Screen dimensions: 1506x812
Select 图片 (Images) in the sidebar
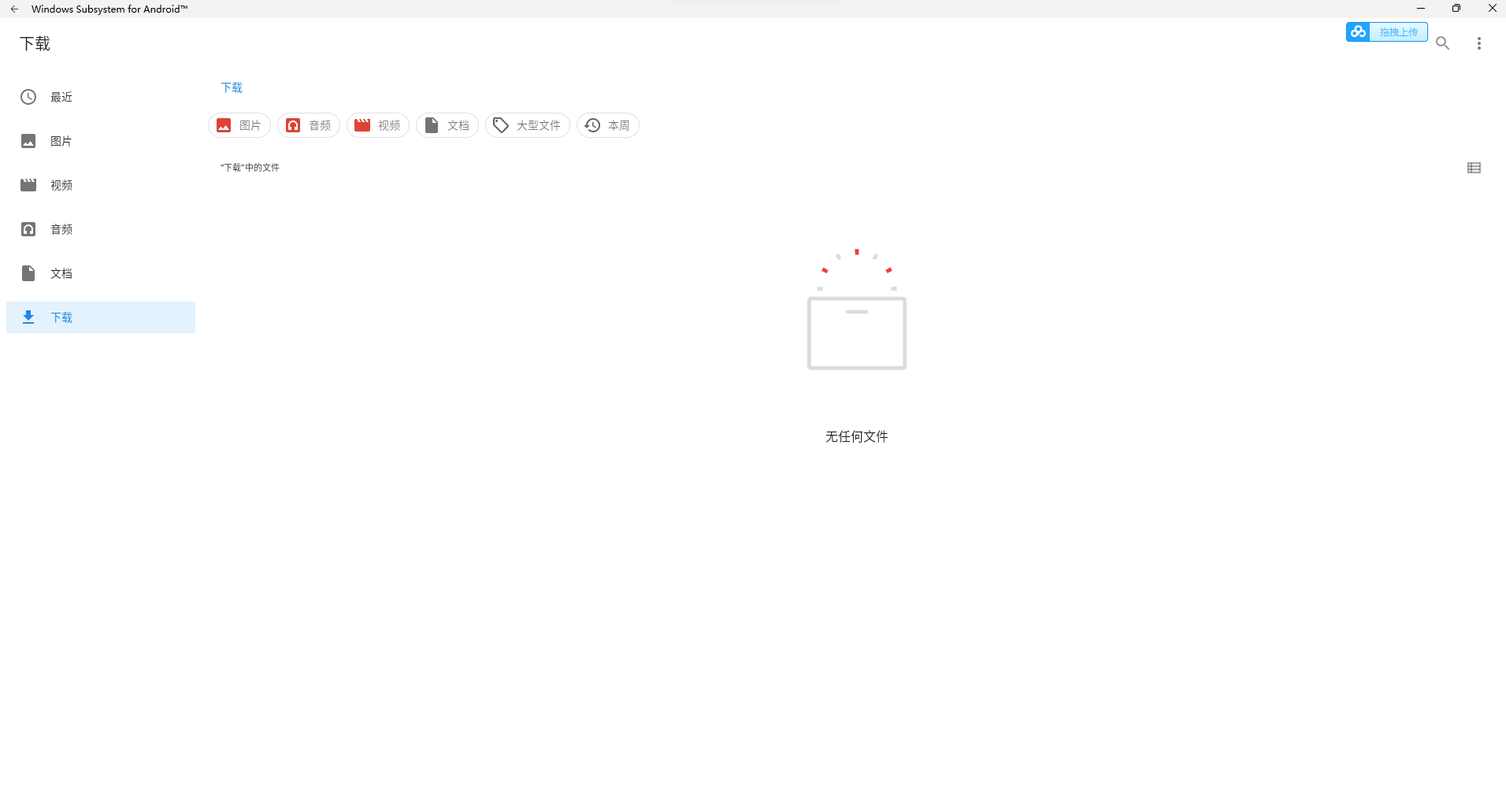[x=61, y=141]
